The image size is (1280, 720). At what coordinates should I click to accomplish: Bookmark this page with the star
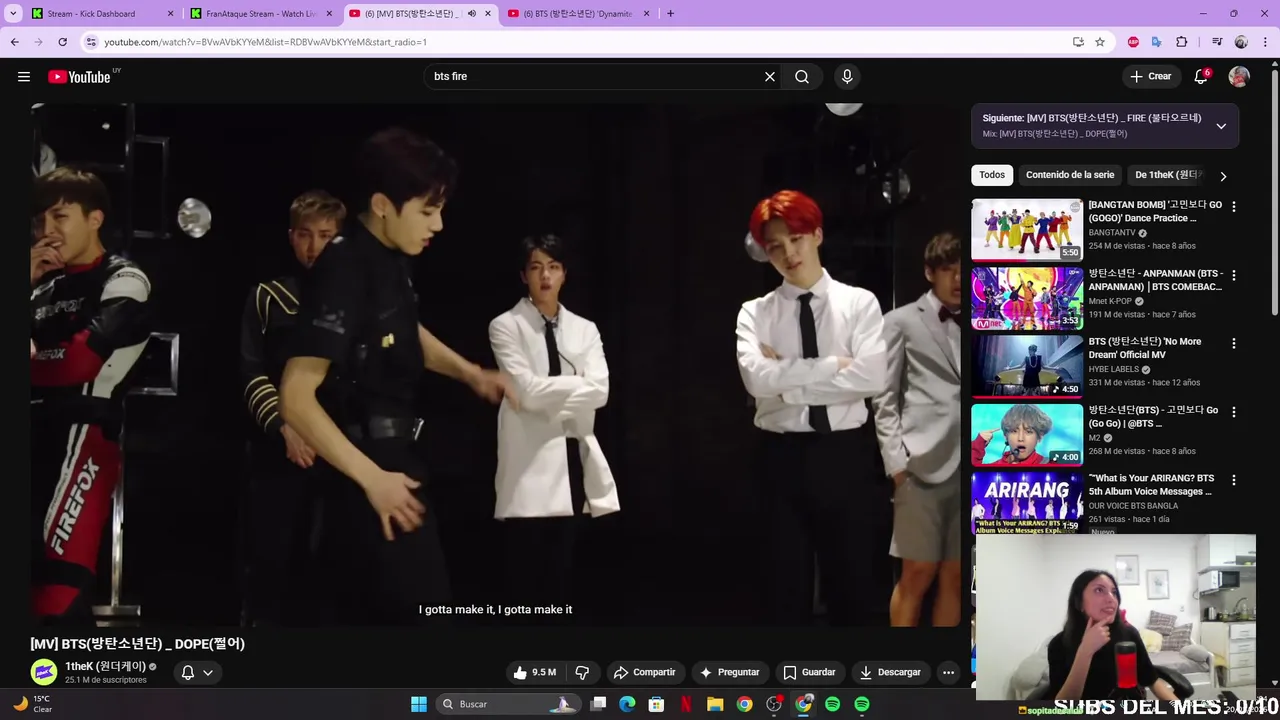coord(1100,42)
